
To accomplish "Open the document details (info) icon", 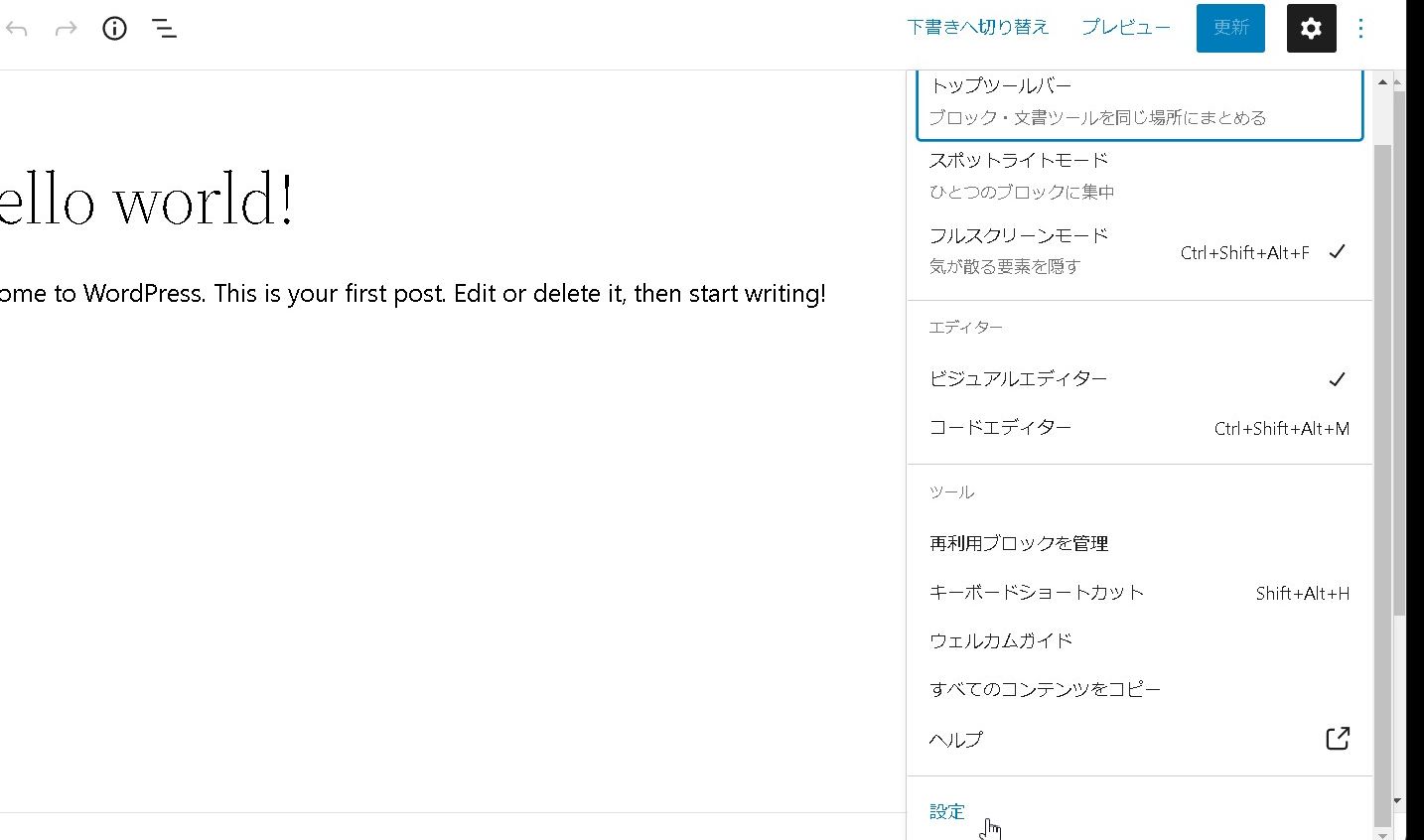I will coord(114,28).
